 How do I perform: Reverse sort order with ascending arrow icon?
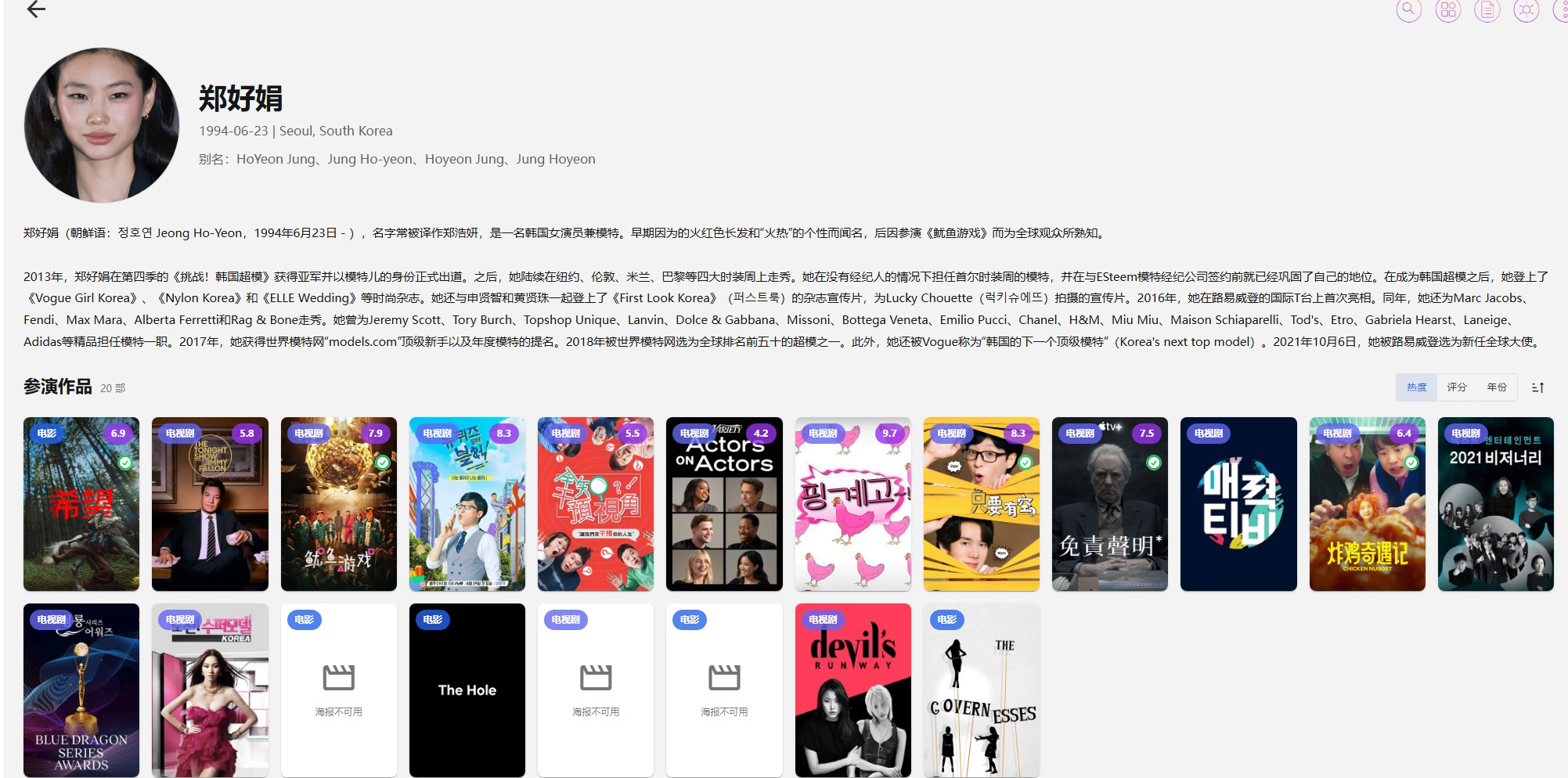coord(1537,387)
